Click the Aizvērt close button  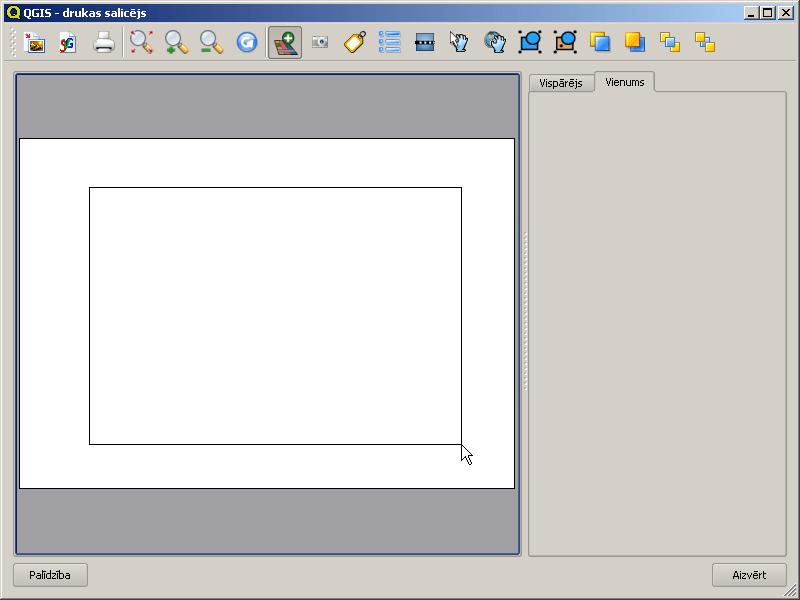749,575
